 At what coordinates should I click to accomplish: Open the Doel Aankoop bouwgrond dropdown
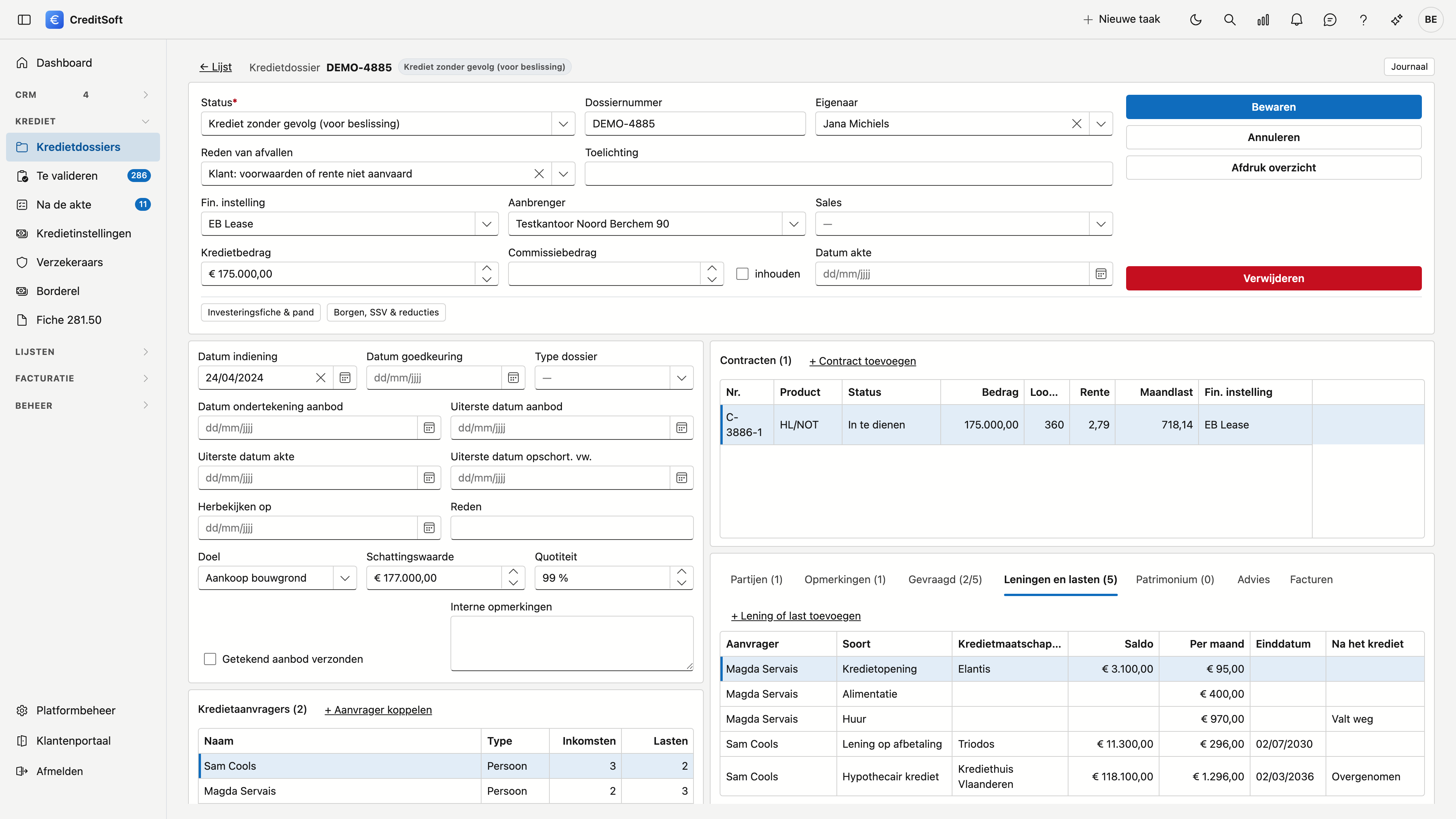pos(345,577)
